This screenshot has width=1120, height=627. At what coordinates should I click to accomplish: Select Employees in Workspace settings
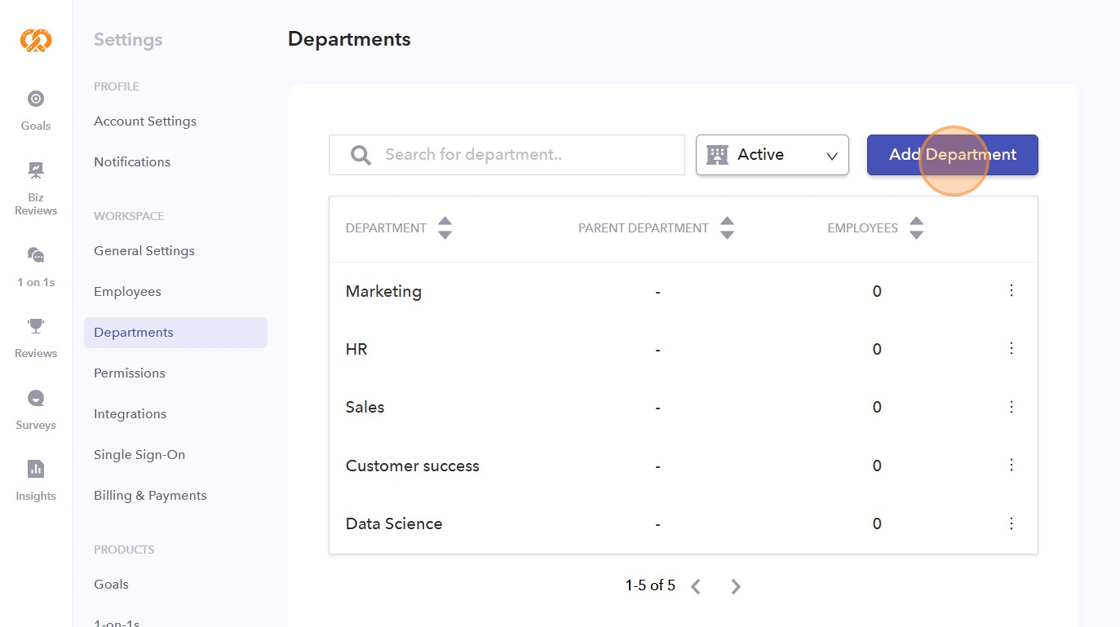(x=127, y=292)
